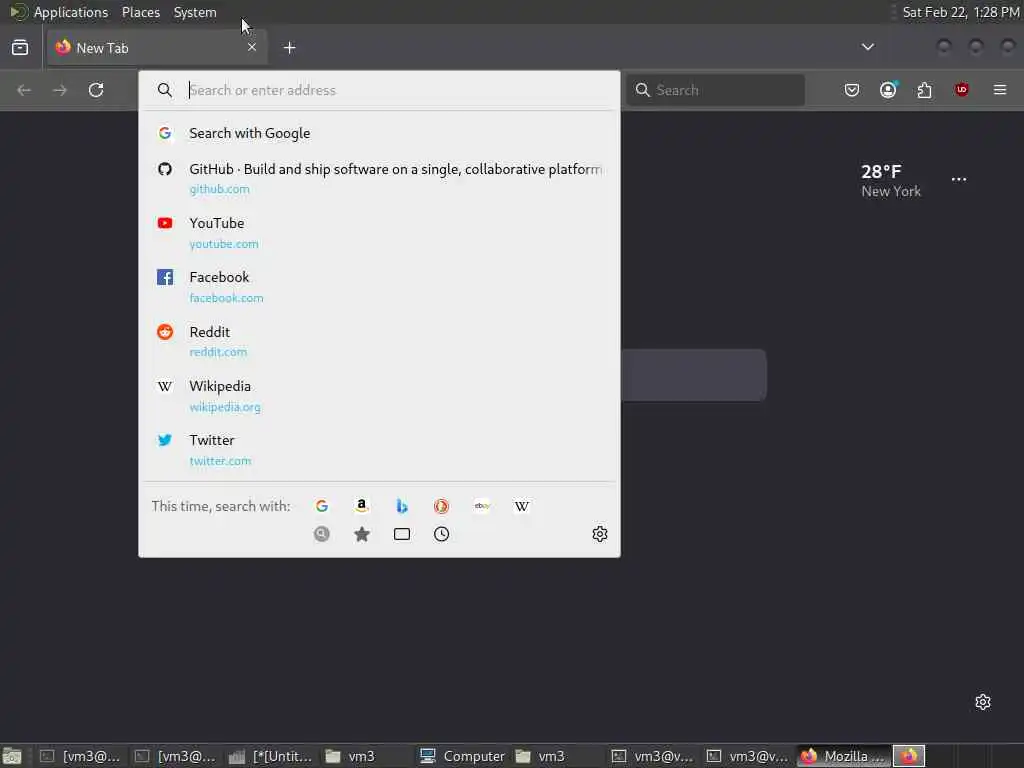1024x768 pixels.
Task: Switch to the [*Untit... taskbar window
Action: tap(270, 756)
